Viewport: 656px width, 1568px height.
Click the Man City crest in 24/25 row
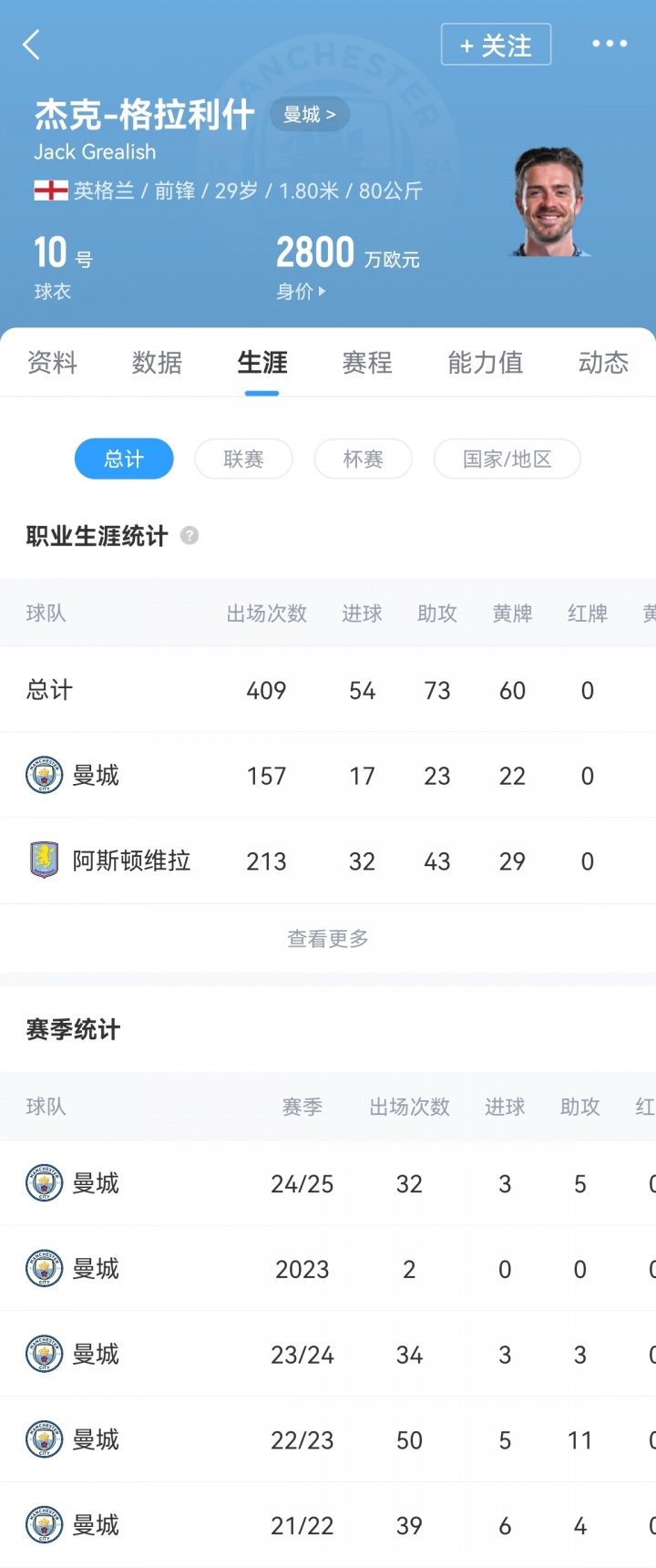[x=44, y=1183]
